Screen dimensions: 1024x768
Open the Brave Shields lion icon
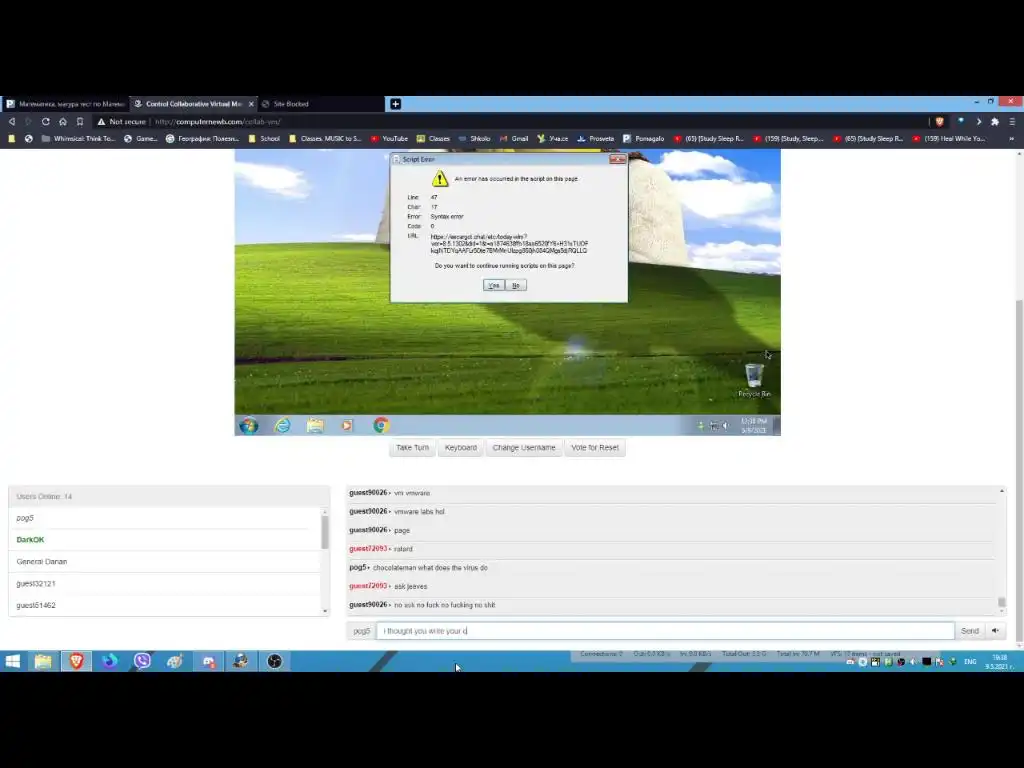pyautogui.click(x=940, y=121)
